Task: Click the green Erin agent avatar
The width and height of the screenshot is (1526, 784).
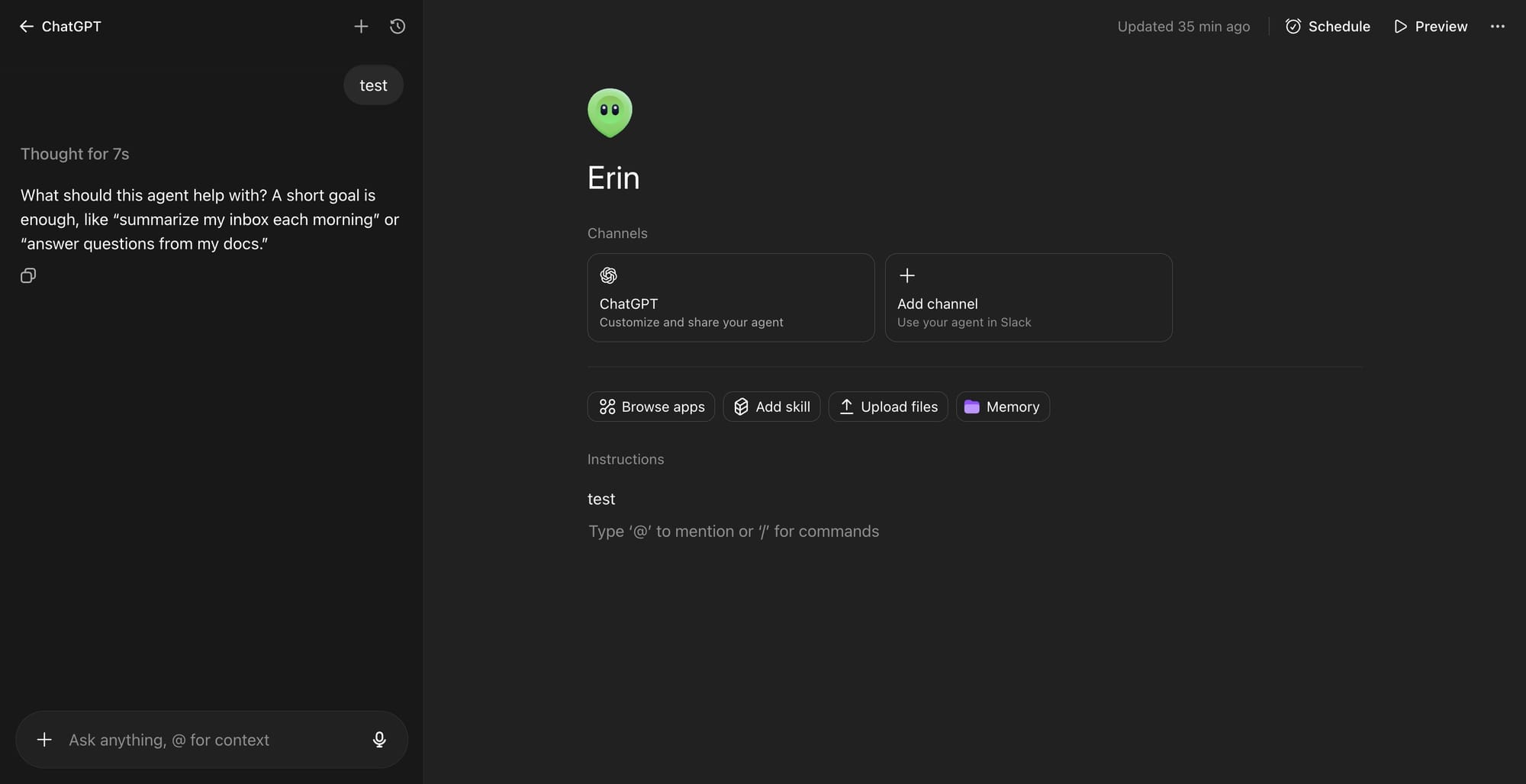Action: point(610,113)
